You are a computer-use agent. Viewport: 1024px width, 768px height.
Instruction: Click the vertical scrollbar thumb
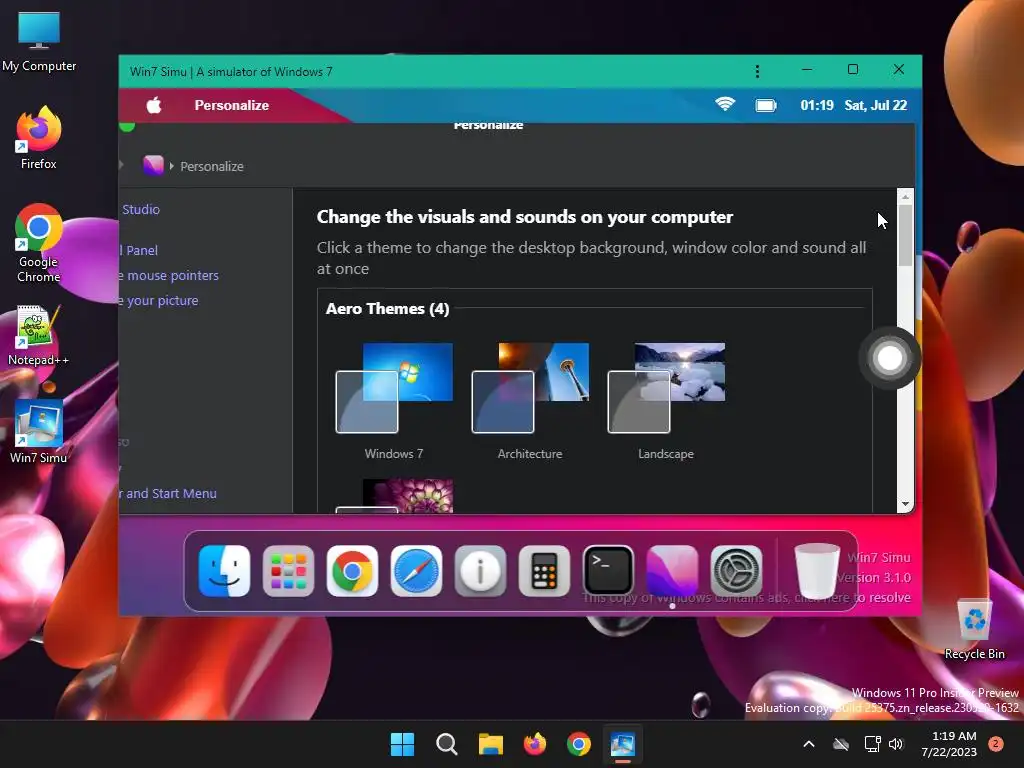pos(905,235)
